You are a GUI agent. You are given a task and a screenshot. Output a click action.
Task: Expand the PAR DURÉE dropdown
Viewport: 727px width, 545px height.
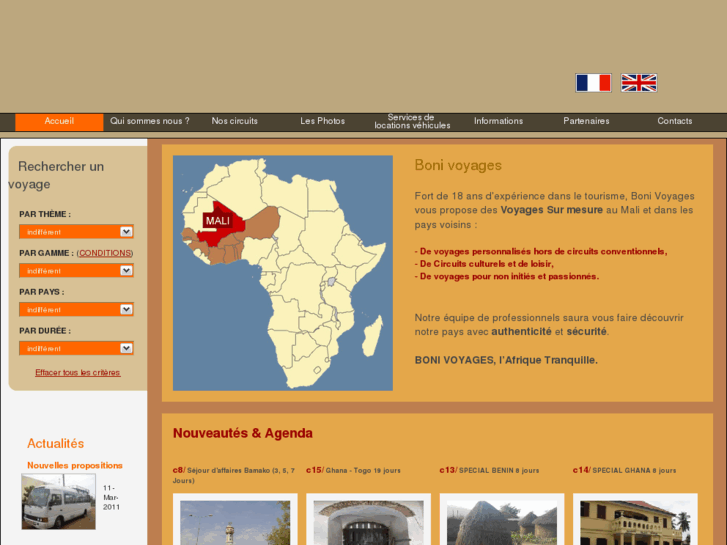[77, 349]
